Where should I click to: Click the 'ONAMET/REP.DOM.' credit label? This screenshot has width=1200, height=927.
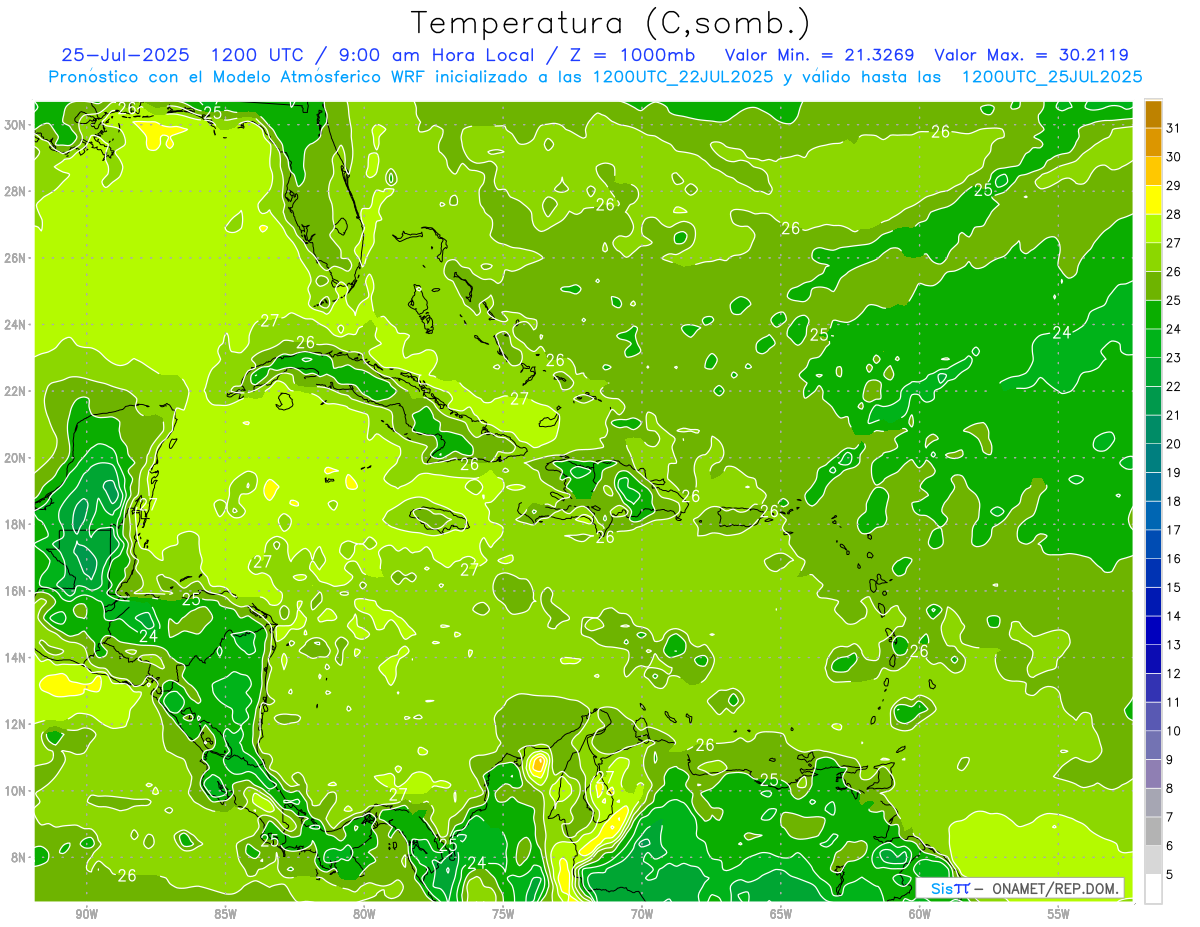tap(1056, 888)
